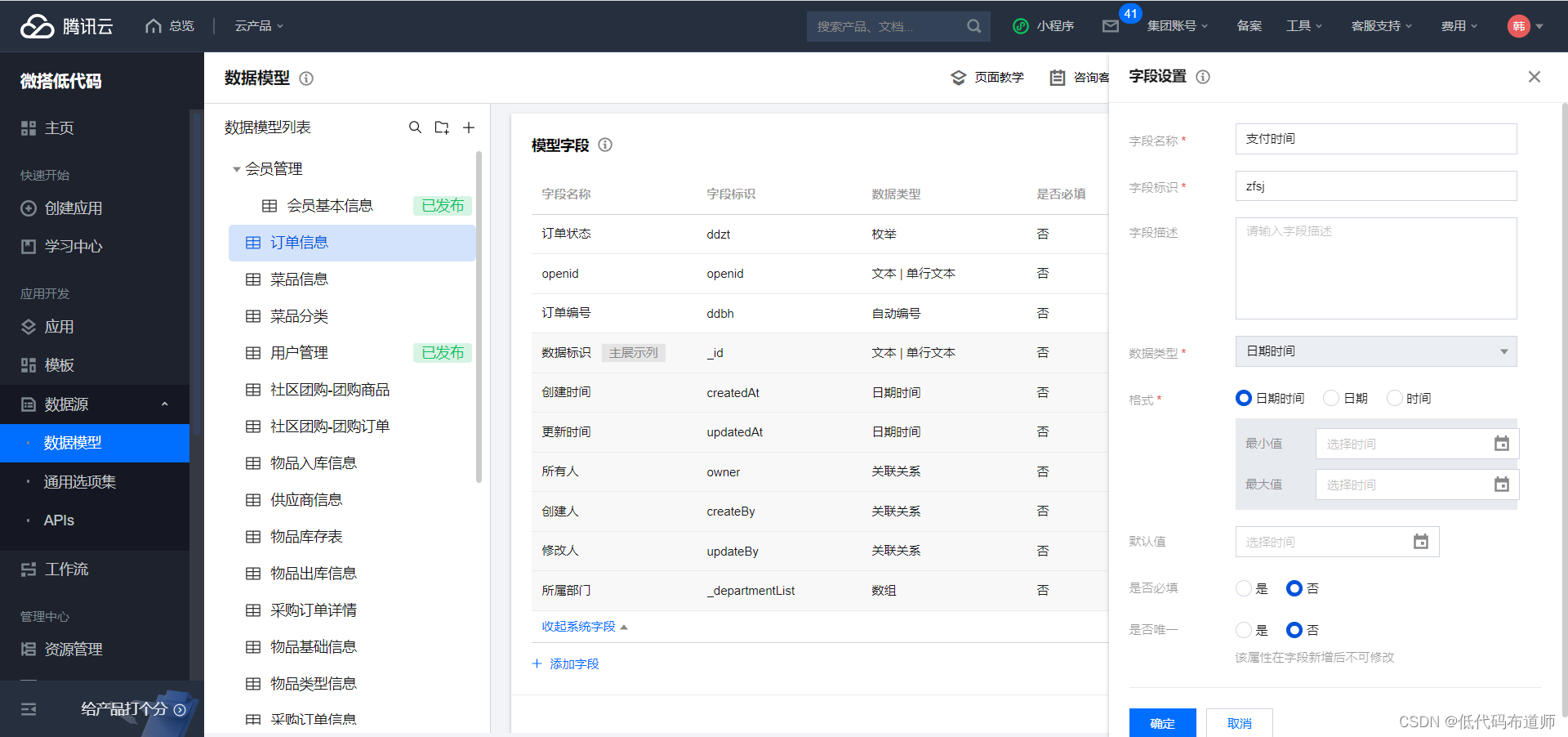Open the 总览 home icon
The height and width of the screenshot is (737, 1568).
click(x=154, y=26)
